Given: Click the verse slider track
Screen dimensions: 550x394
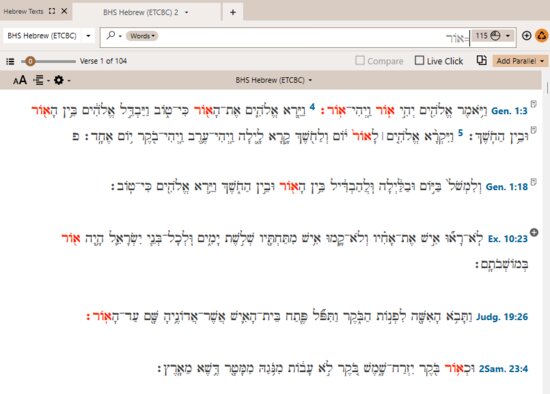Looking at the screenshot, I should coord(48,61).
